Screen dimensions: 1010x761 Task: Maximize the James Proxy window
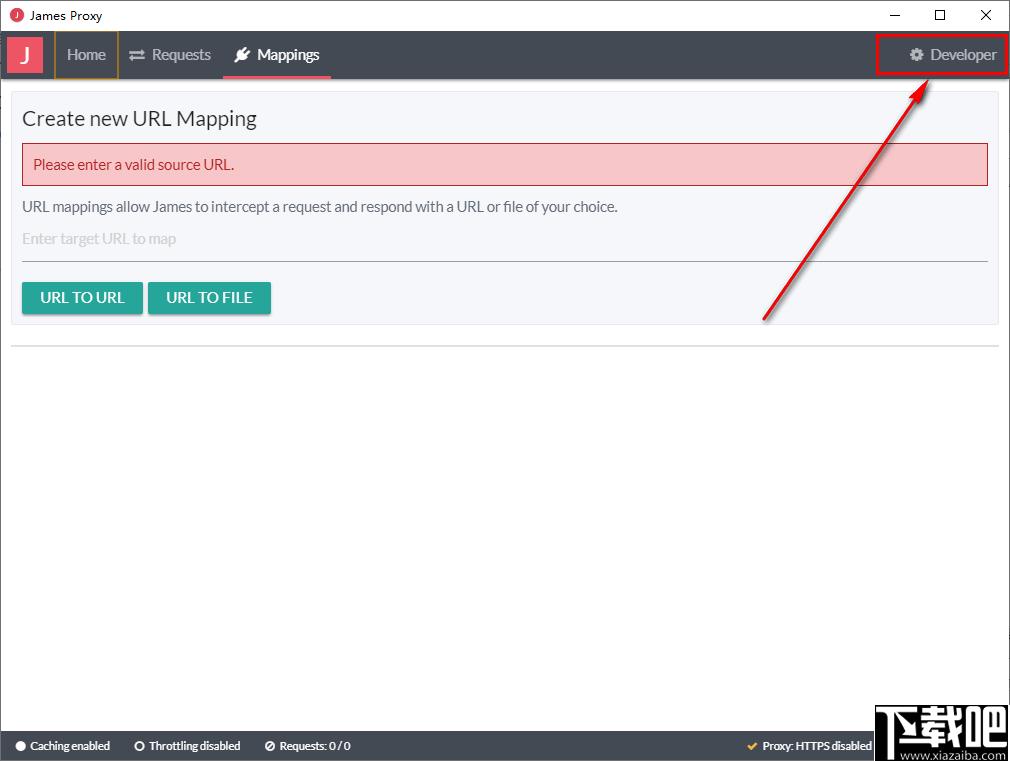click(940, 15)
